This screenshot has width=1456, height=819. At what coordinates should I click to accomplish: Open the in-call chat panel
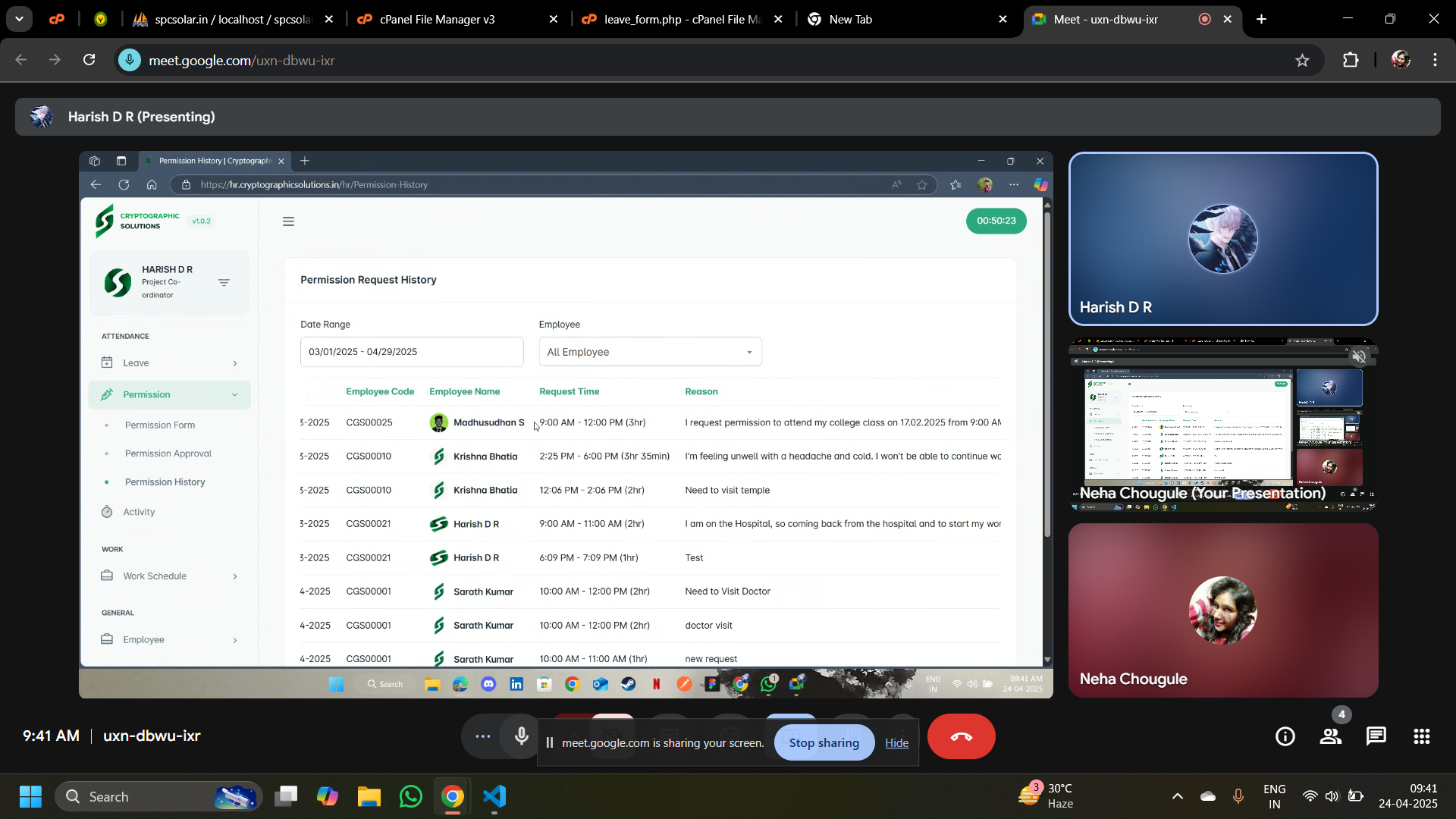tap(1376, 736)
